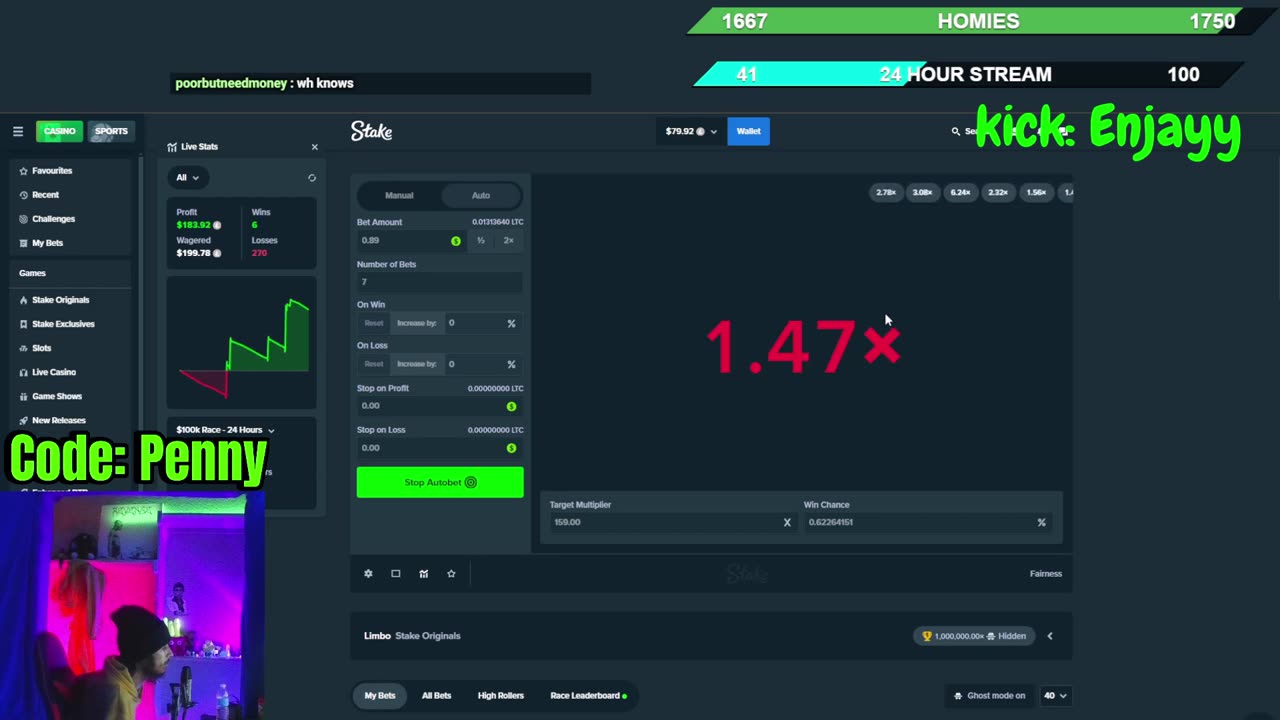Halve the bet amount with ½

pyautogui.click(x=481, y=241)
